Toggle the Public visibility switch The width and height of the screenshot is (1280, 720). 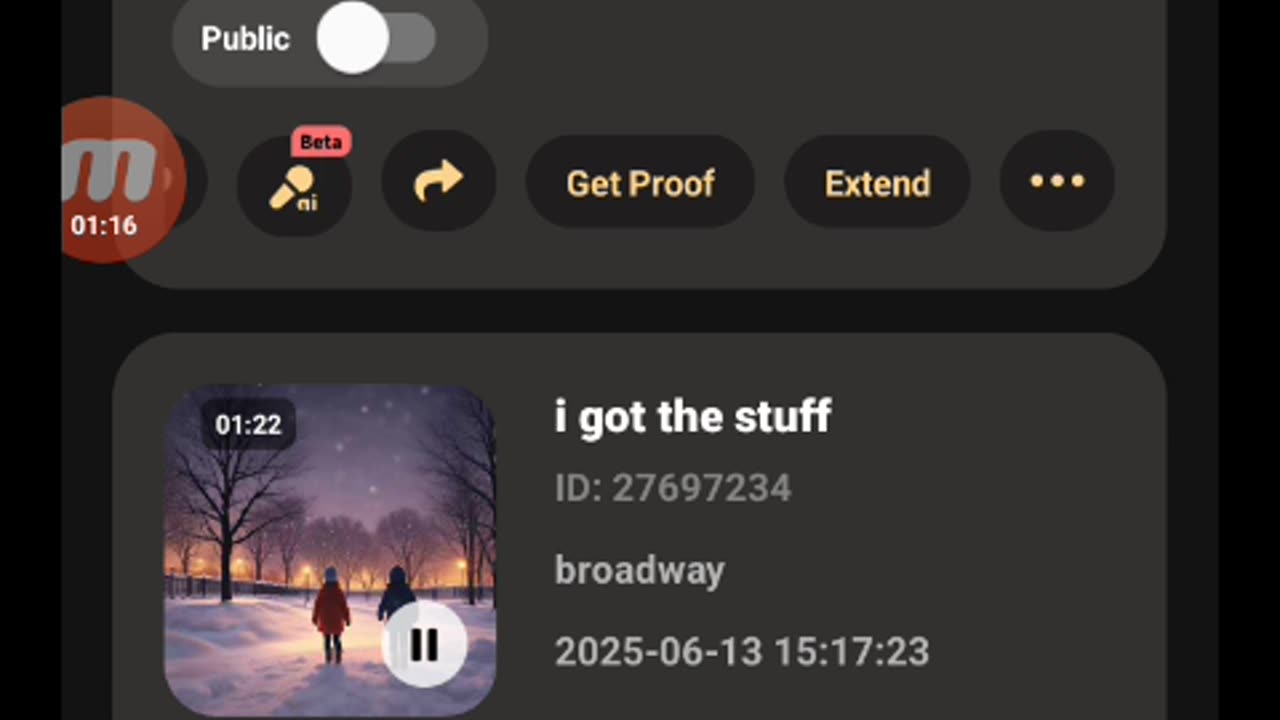point(375,39)
